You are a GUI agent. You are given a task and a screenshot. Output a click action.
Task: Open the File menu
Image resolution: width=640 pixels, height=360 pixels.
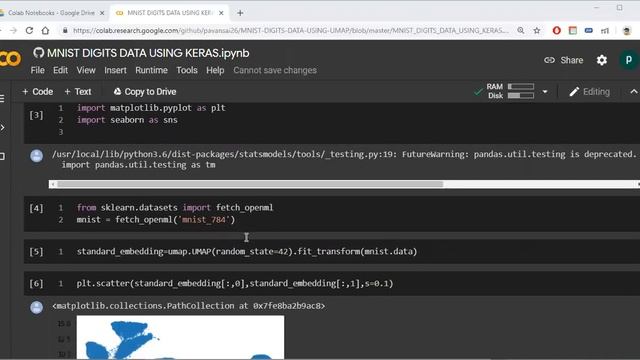(x=38, y=70)
